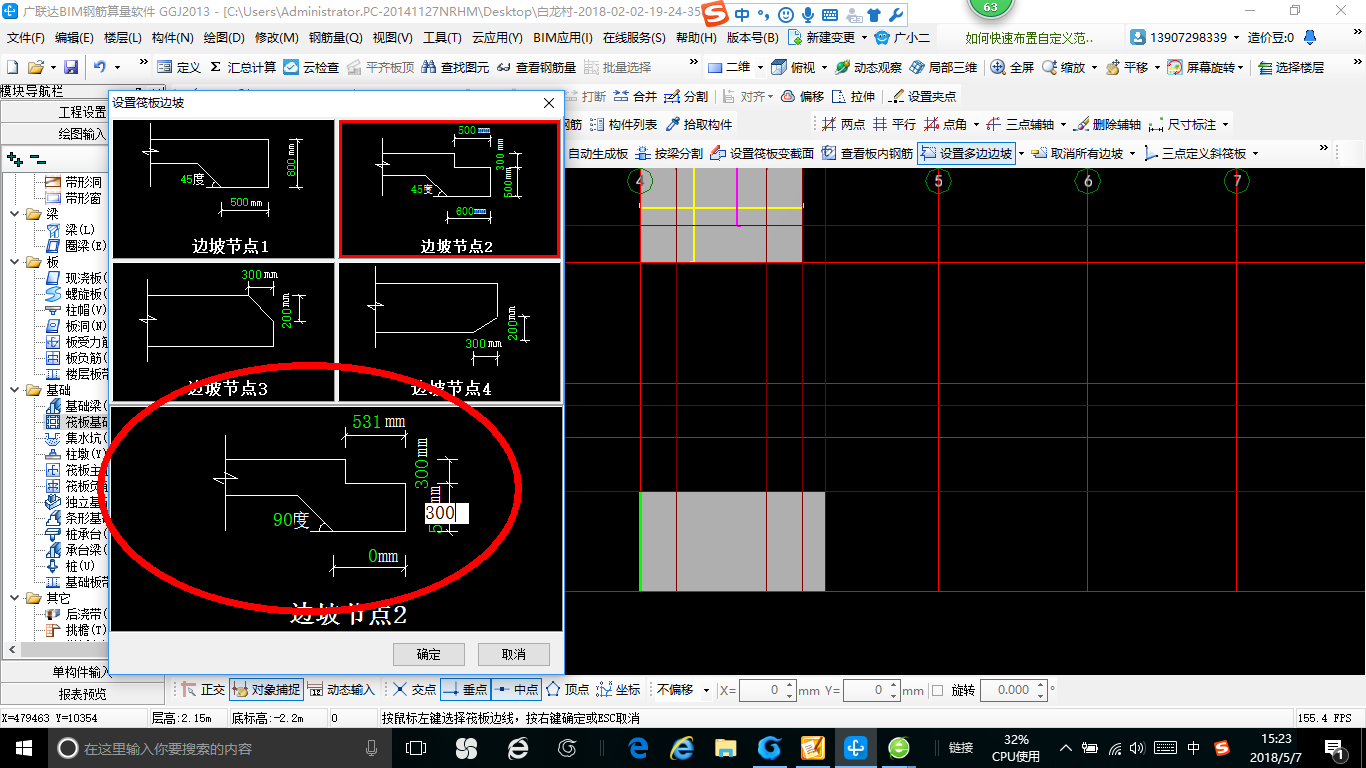Open the 文件(F) menu
This screenshot has height=768, width=1366.
point(26,38)
